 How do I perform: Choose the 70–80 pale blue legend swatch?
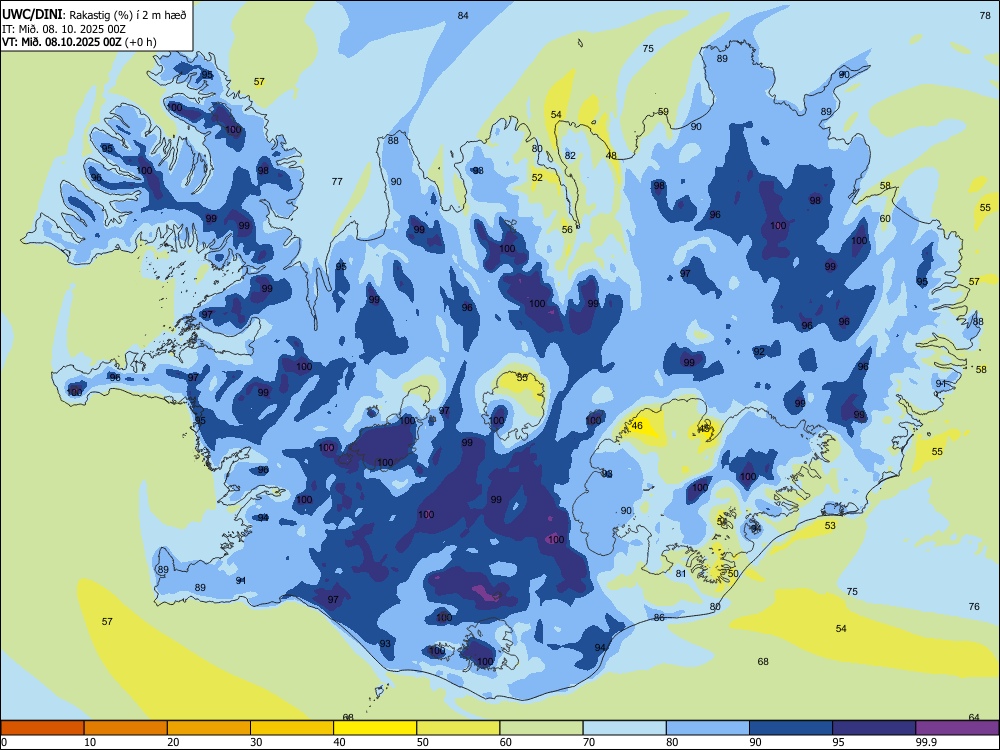click(x=624, y=728)
